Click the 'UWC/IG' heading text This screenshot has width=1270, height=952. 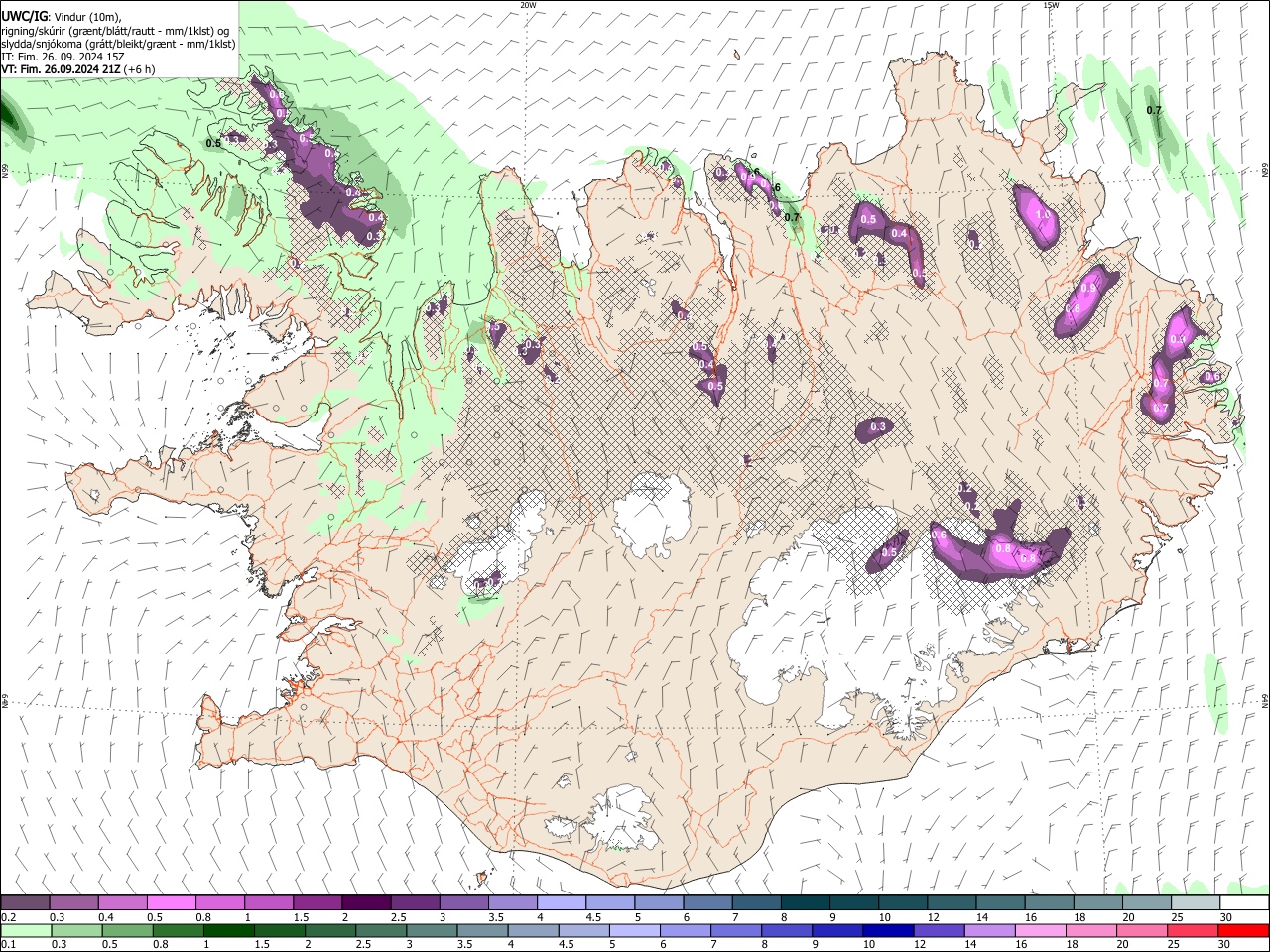click(x=23, y=17)
